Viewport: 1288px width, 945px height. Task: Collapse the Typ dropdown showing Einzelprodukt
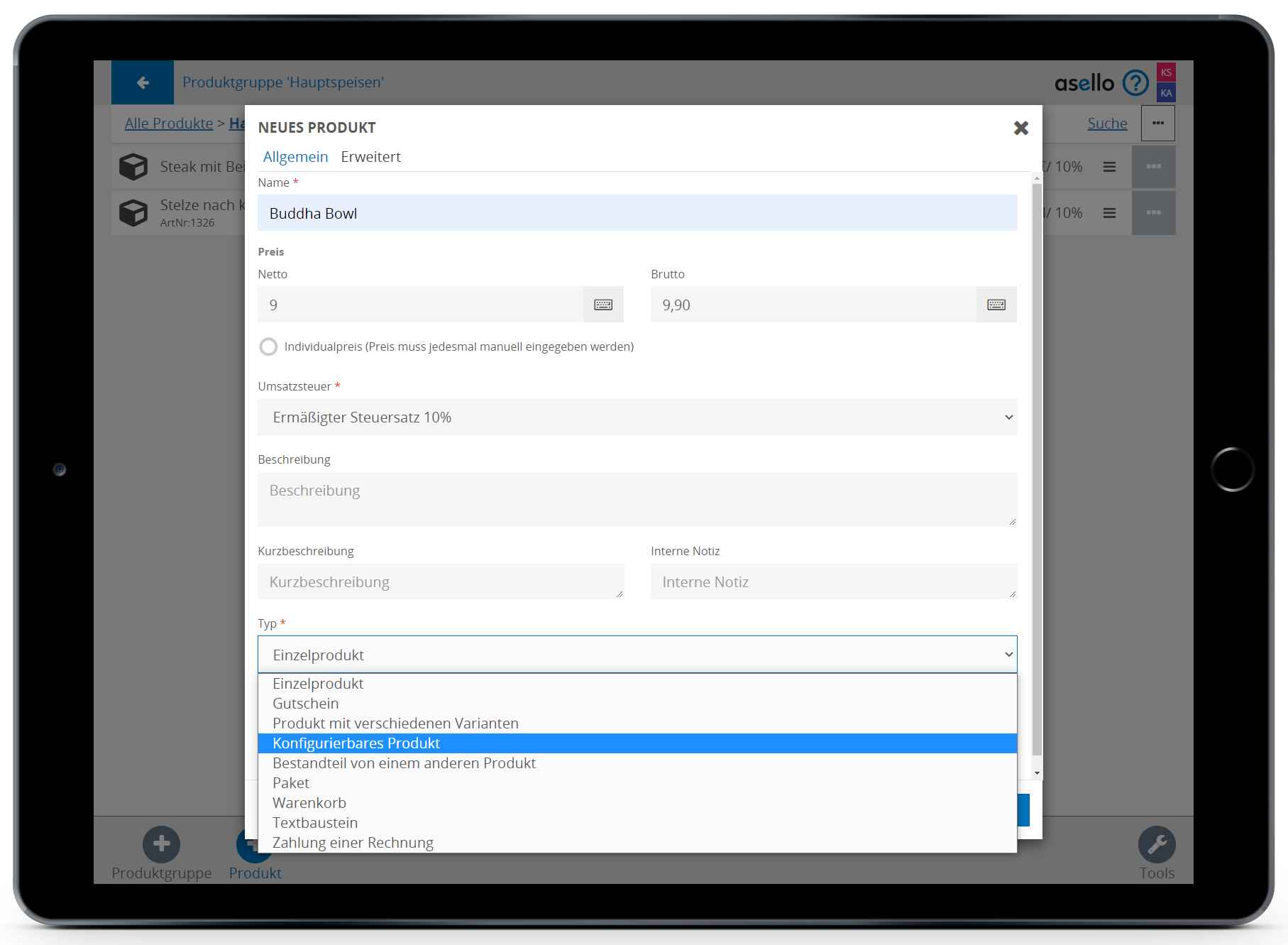637,655
